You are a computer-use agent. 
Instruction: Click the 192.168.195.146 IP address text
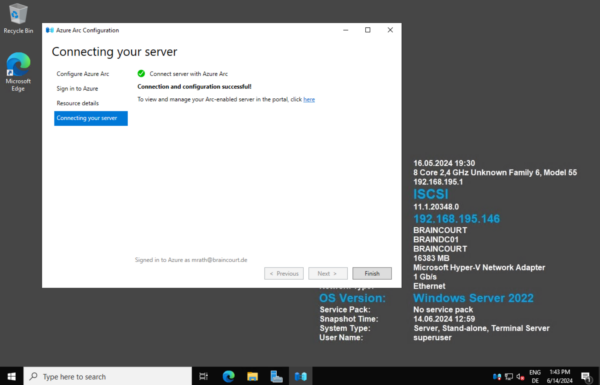click(457, 219)
